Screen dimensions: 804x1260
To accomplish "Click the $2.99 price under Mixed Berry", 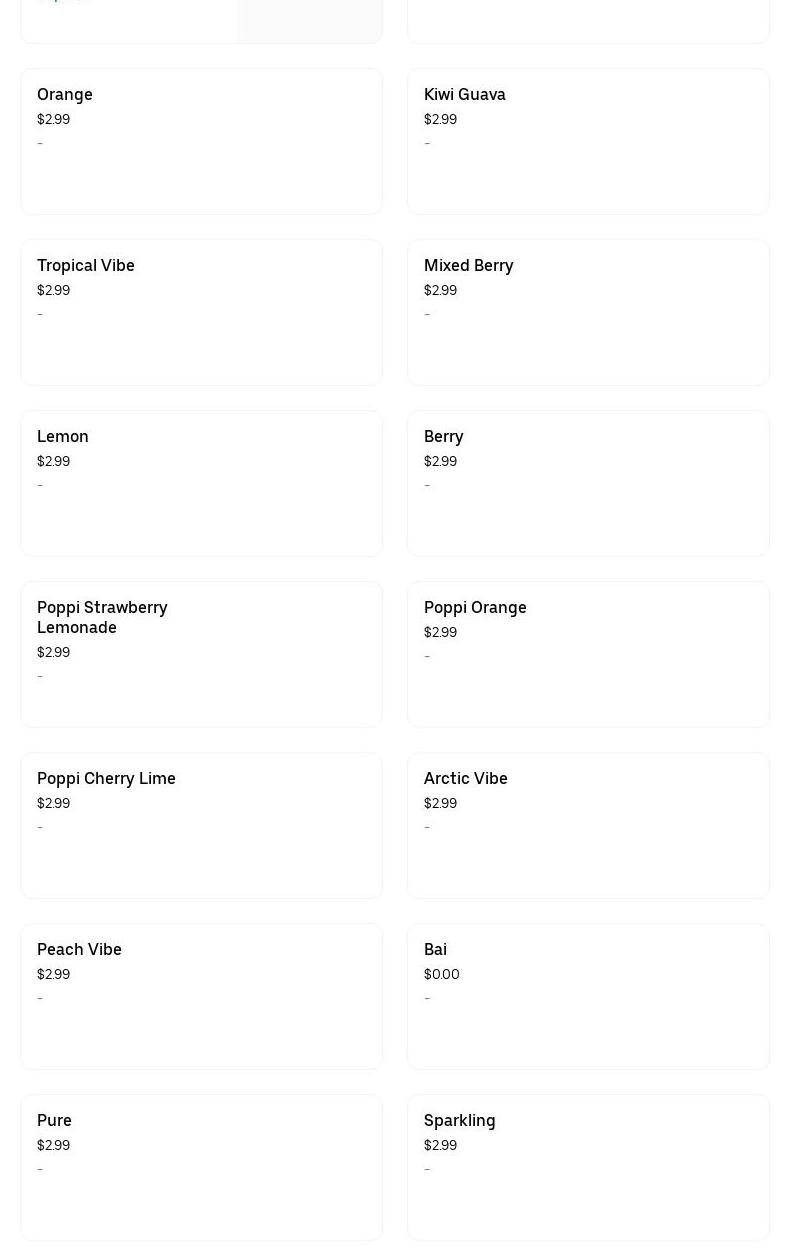I will tap(440, 290).
